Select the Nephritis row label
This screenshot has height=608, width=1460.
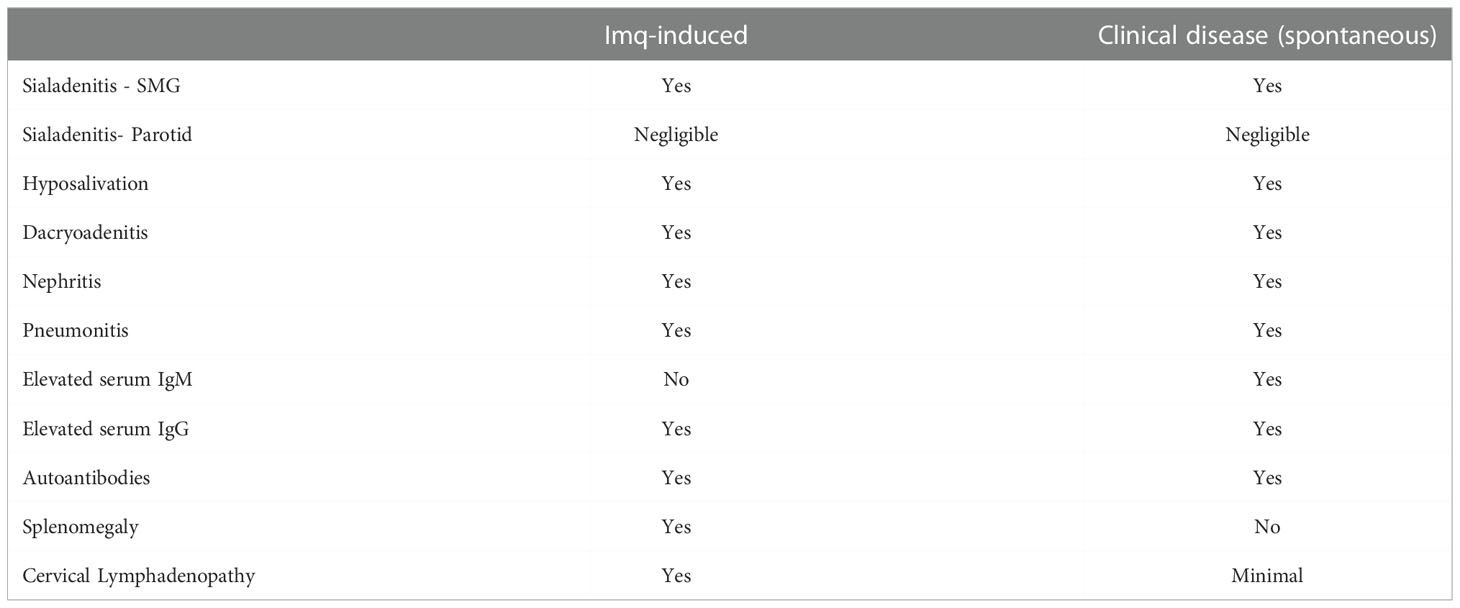62,282
